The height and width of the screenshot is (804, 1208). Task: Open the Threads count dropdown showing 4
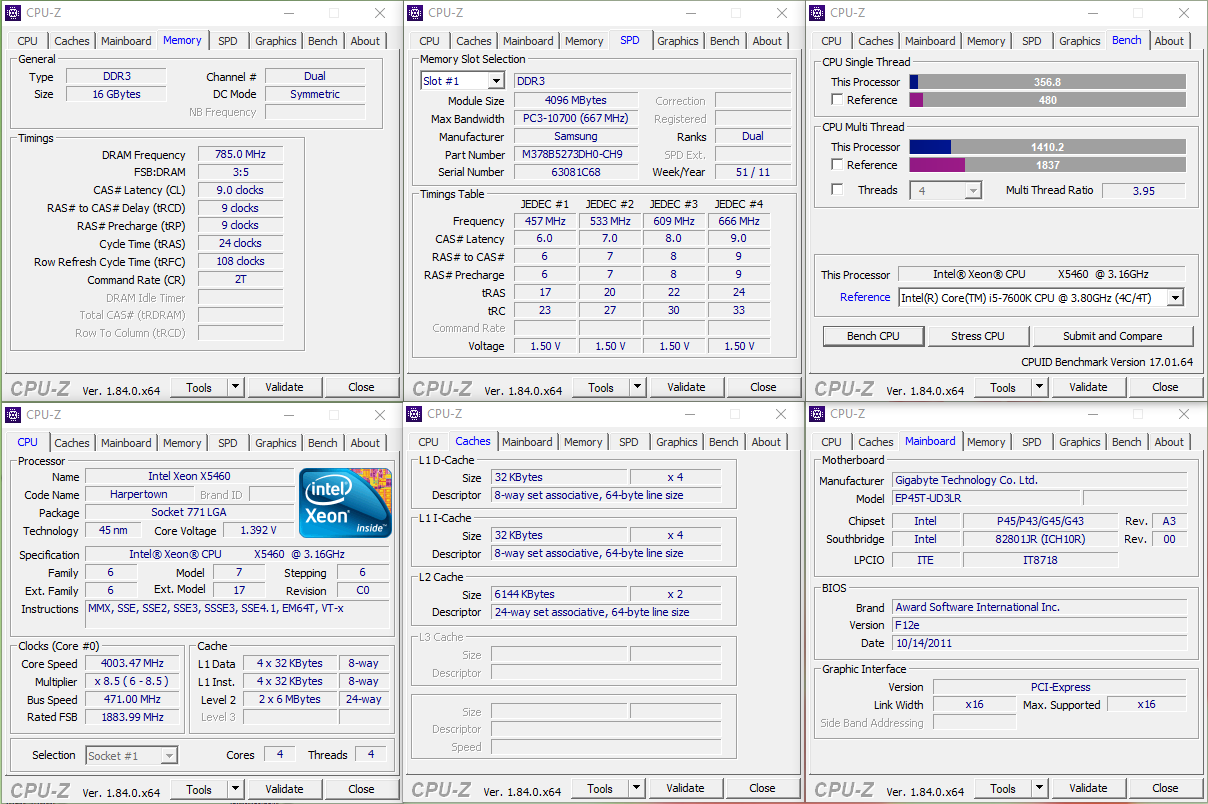pos(973,190)
